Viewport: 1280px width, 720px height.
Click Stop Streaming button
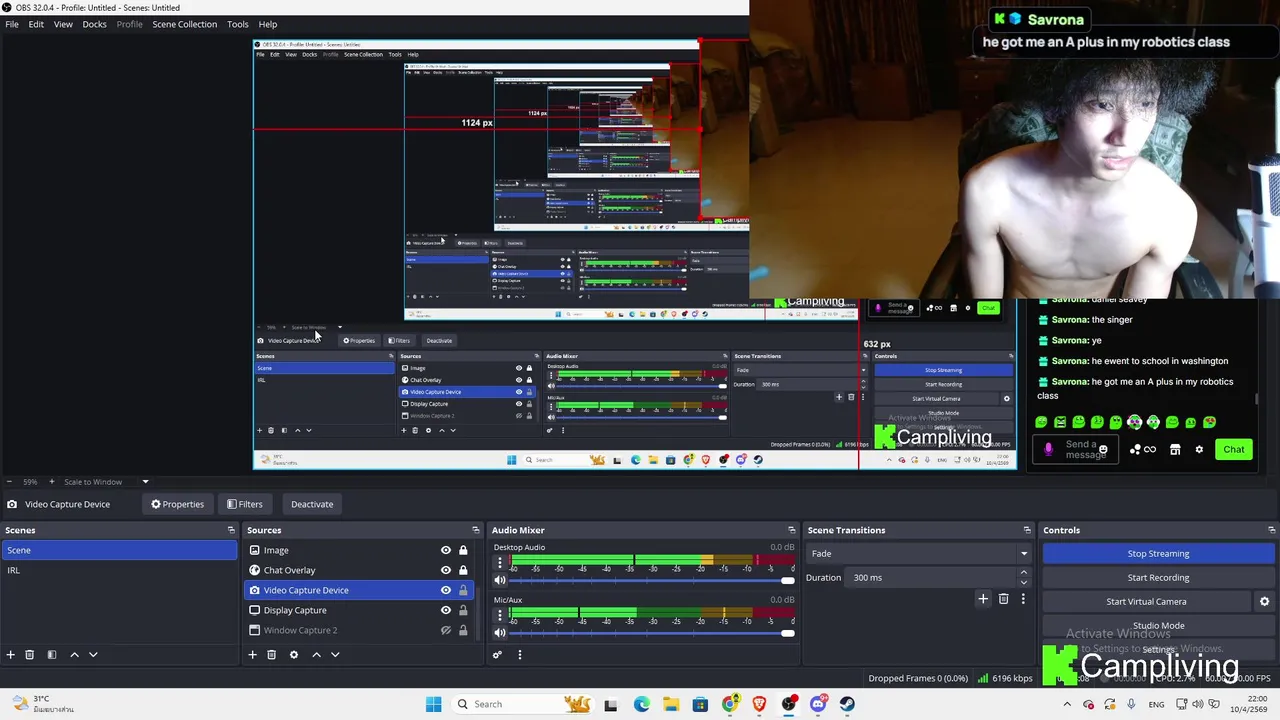coord(1158,554)
